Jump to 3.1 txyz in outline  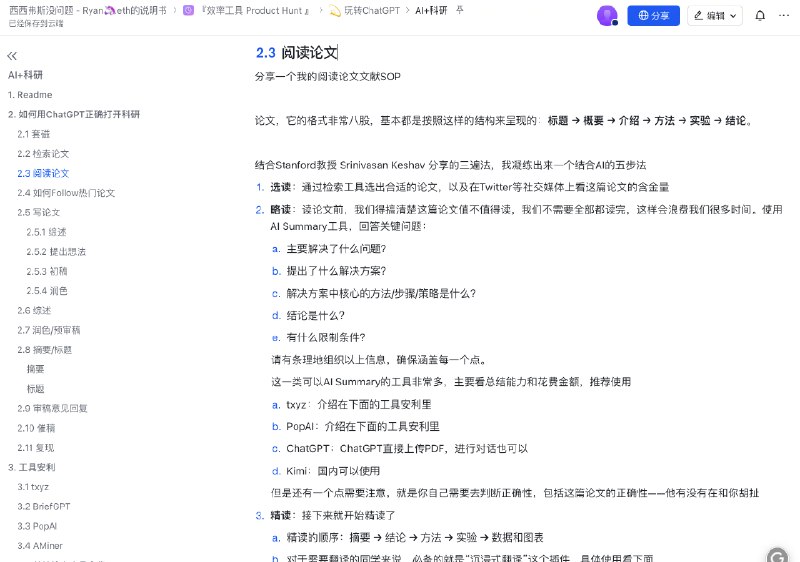pos(33,487)
